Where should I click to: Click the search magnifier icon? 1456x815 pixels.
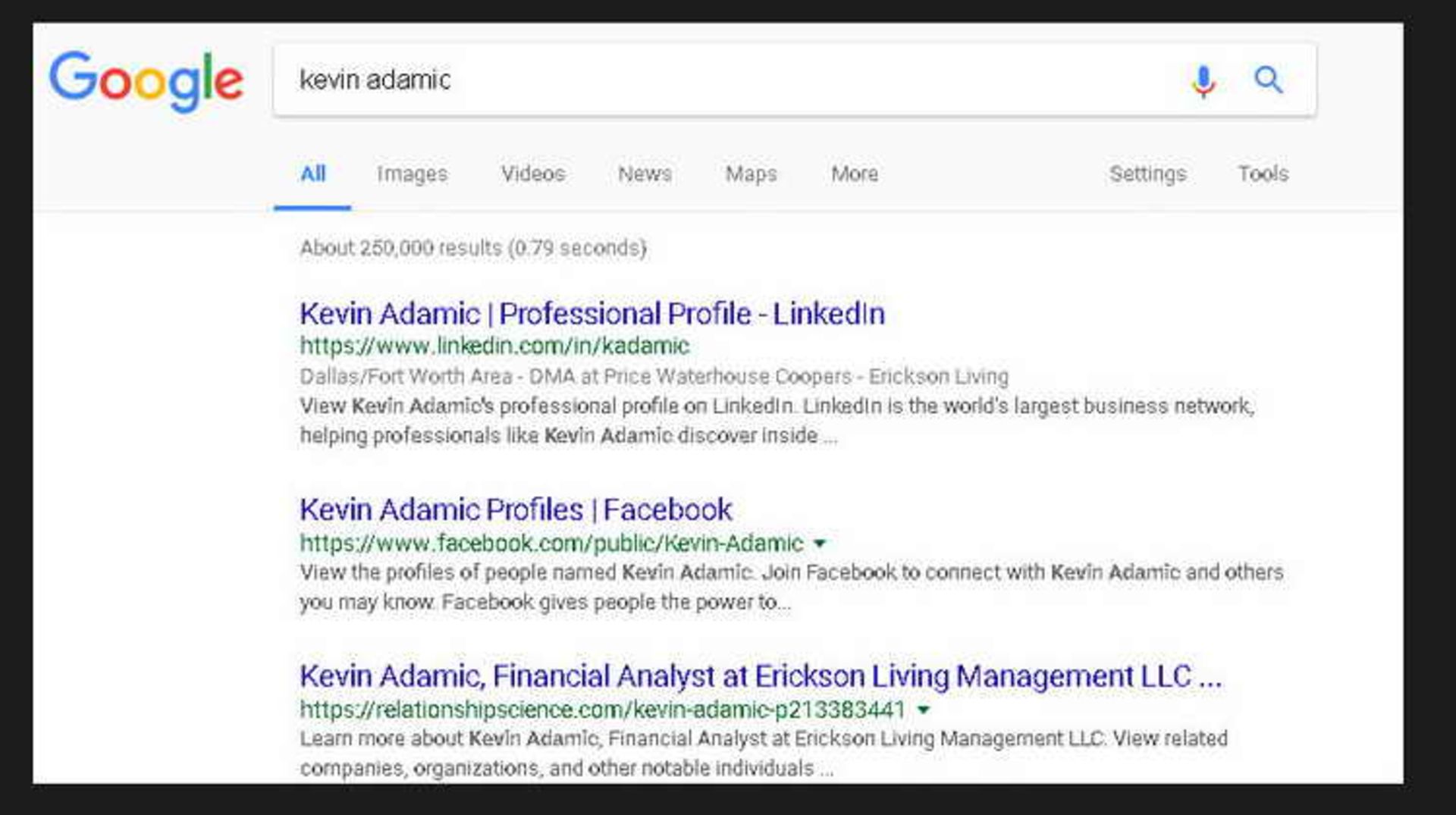point(1269,79)
